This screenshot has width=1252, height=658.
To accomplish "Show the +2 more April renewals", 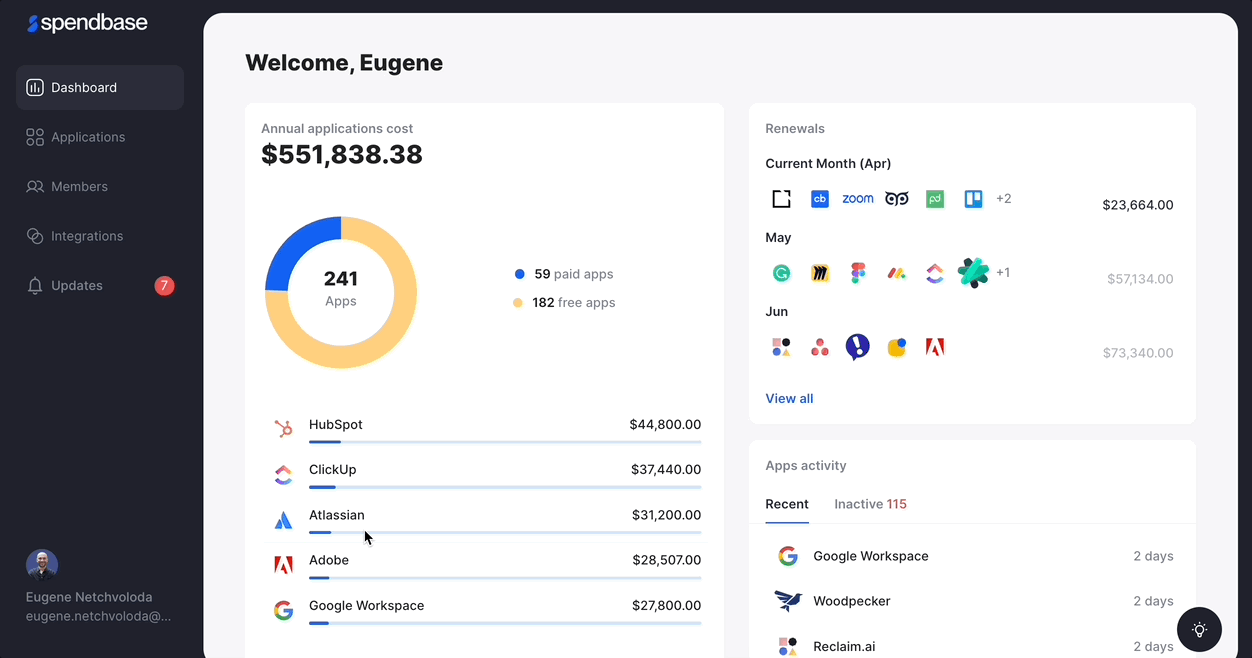I will (x=1004, y=199).
